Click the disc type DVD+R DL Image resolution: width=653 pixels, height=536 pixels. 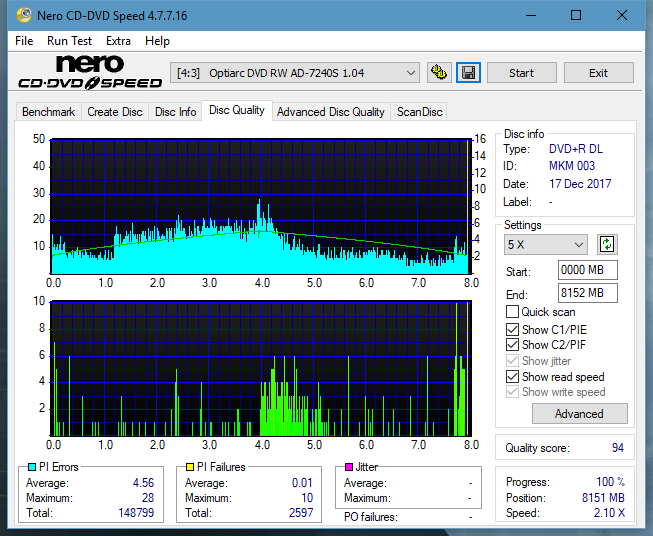(576, 149)
